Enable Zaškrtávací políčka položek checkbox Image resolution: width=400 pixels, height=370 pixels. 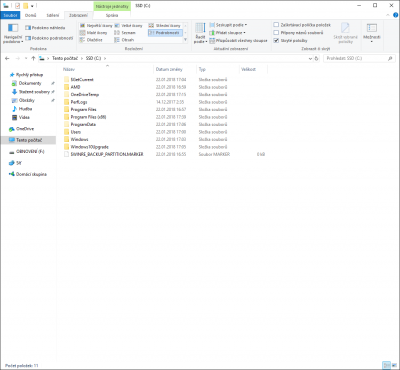click(276, 25)
